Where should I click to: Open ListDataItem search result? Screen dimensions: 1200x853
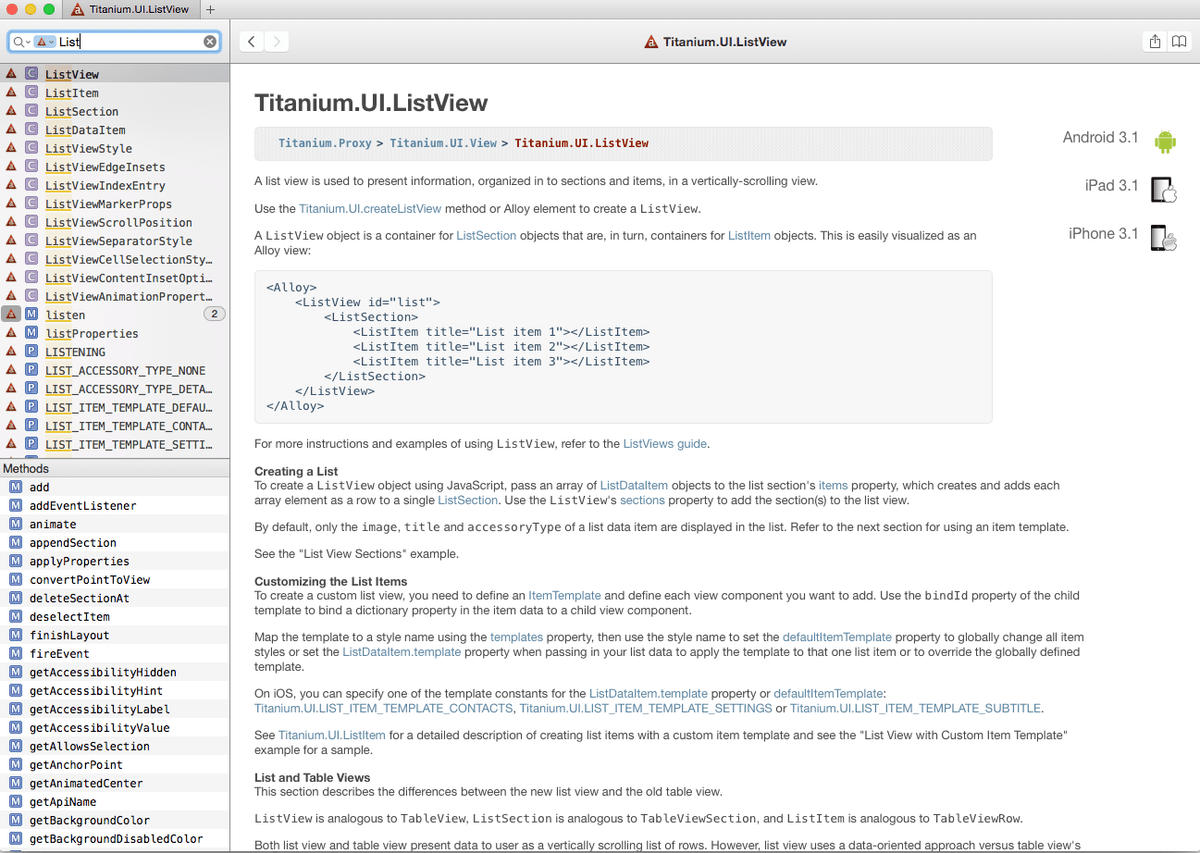(115, 130)
